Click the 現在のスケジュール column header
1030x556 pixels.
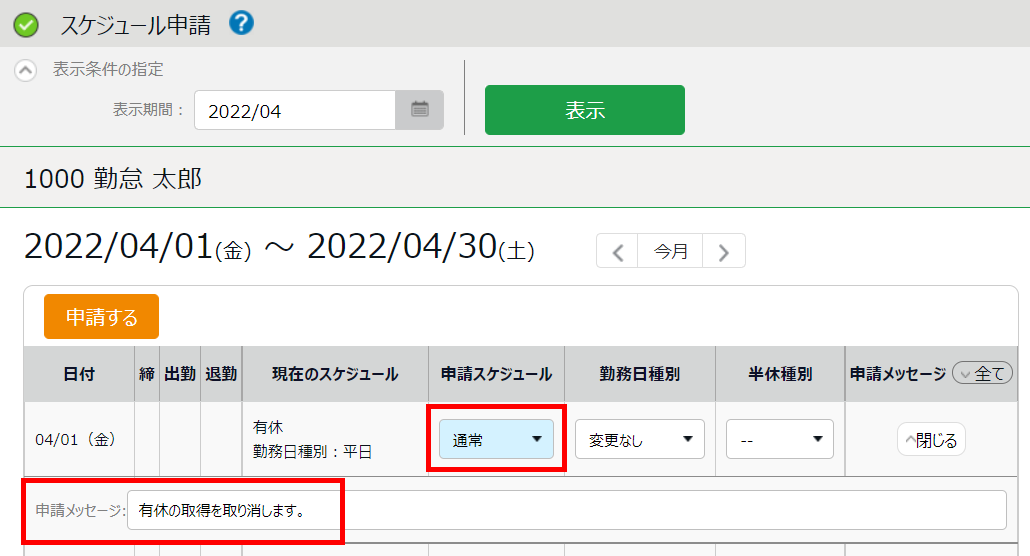click(x=335, y=374)
